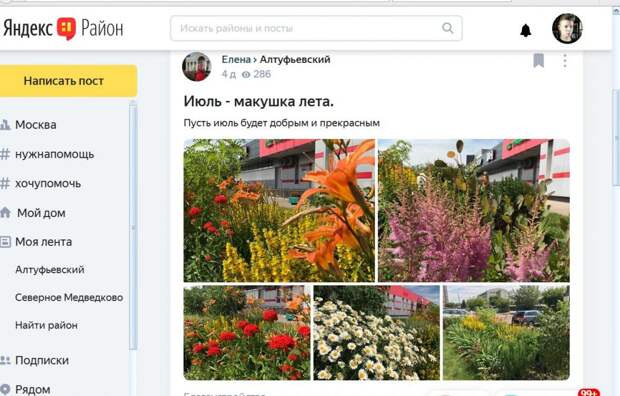The width and height of the screenshot is (620, 396).
Task: Click the search magnifier icon
Action: click(x=448, y=28)
